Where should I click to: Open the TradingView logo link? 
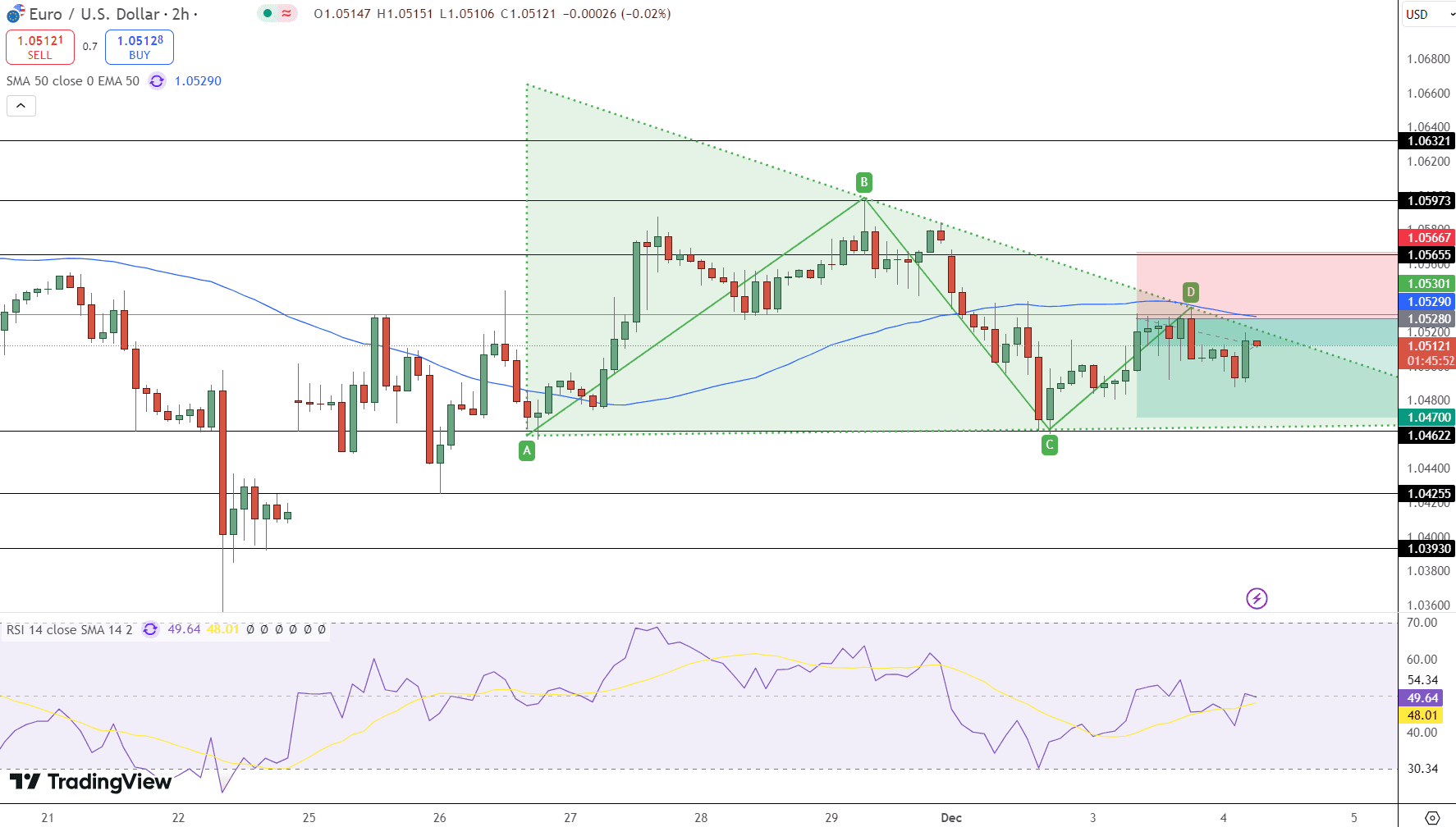(x=90, y=782)
